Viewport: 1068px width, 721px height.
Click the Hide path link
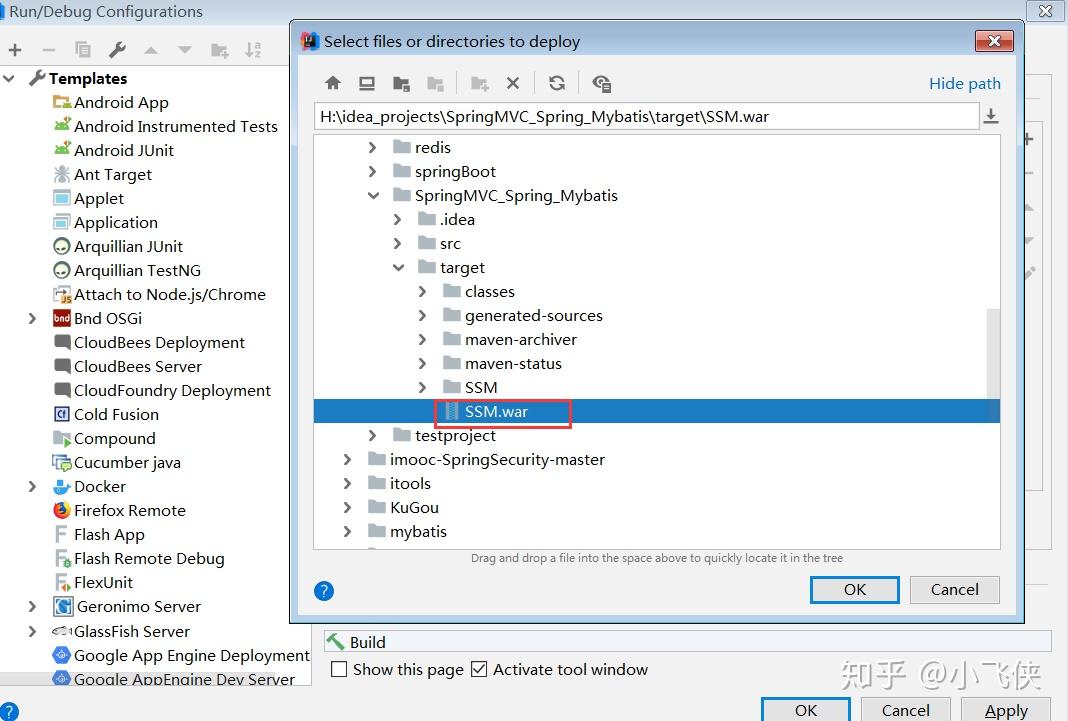964,84
